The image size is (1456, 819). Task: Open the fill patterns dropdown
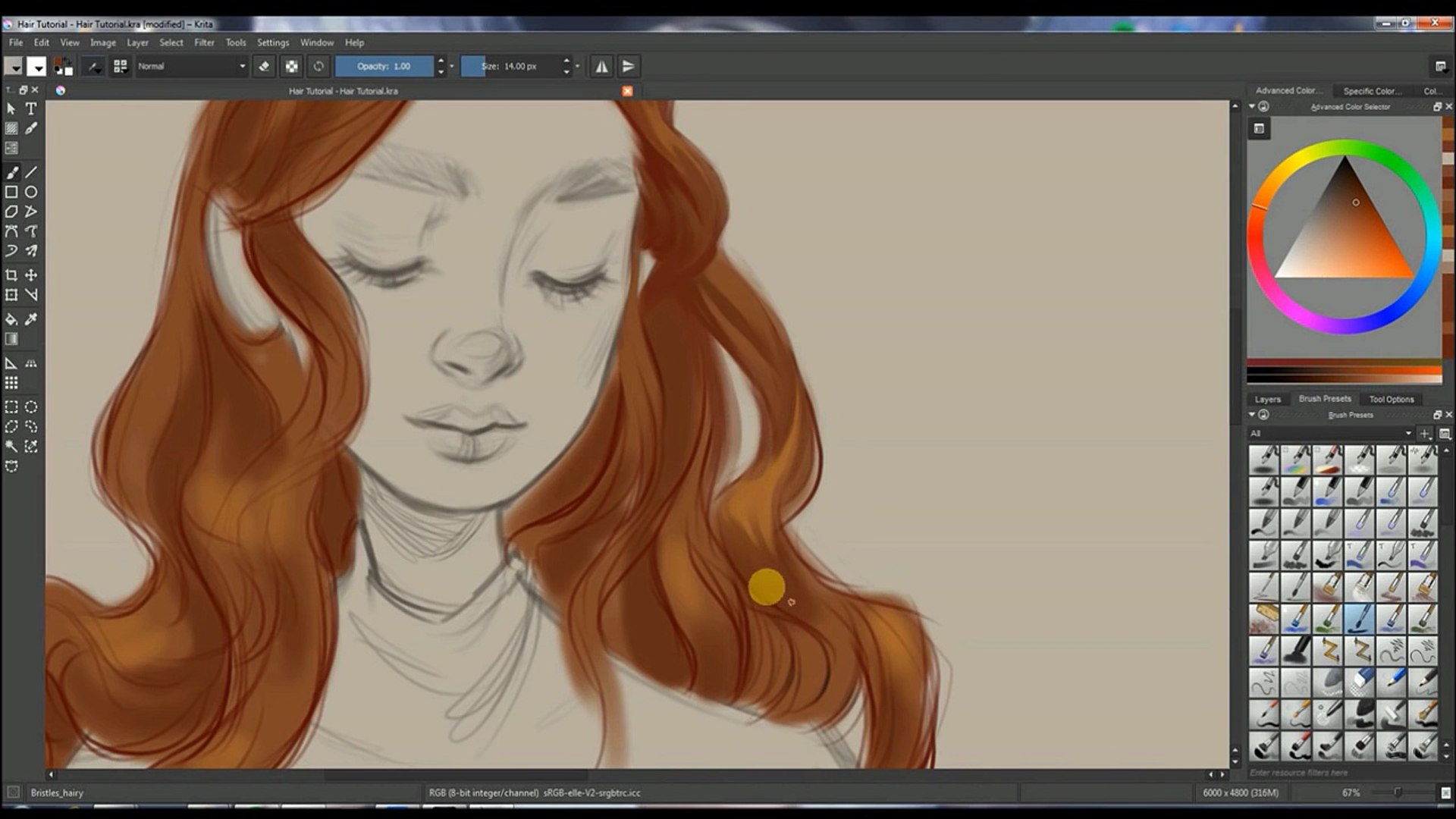coord(36,67)
